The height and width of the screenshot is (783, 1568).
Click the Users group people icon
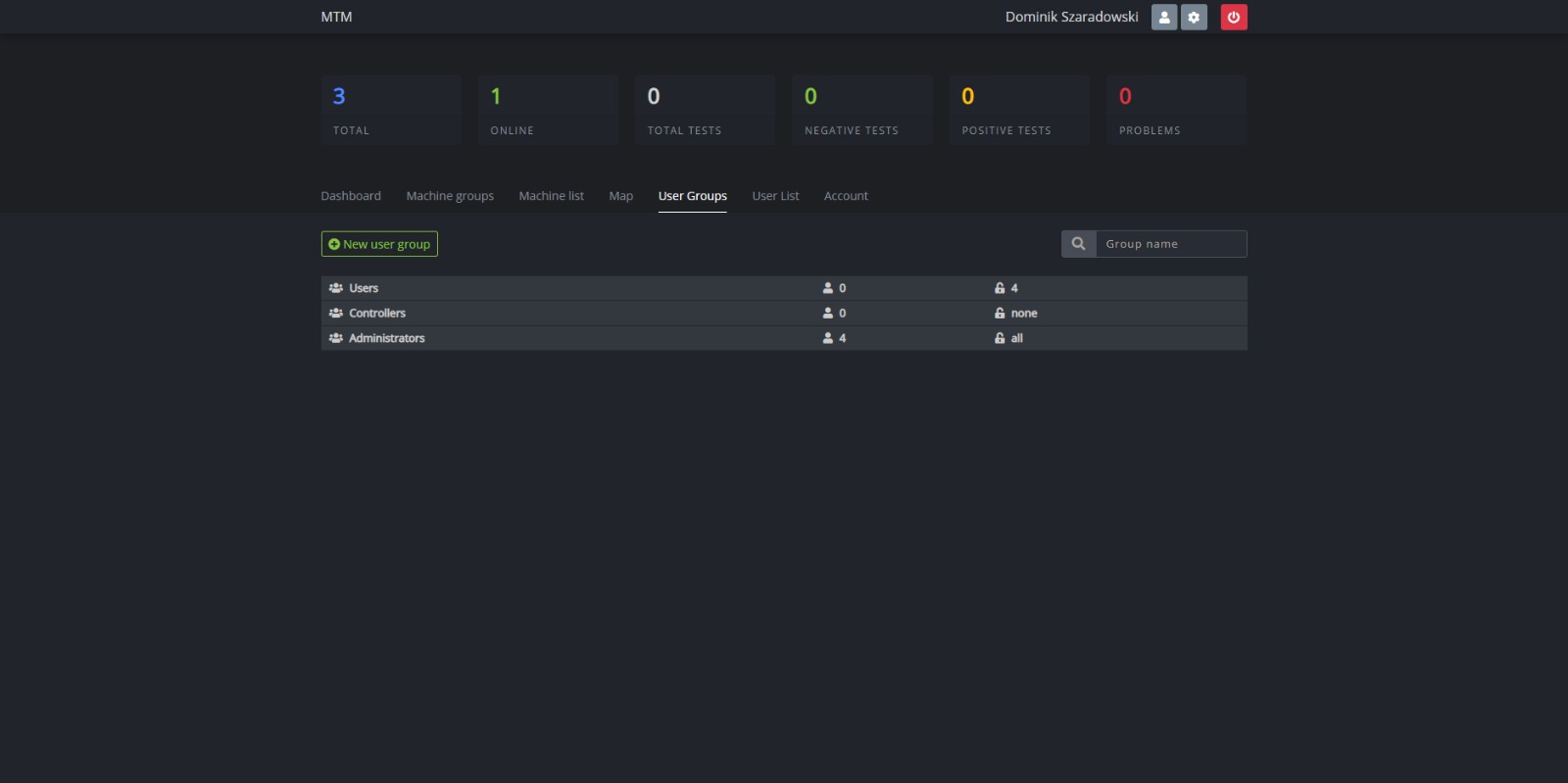pyautogui.click(x=336, y=288)
